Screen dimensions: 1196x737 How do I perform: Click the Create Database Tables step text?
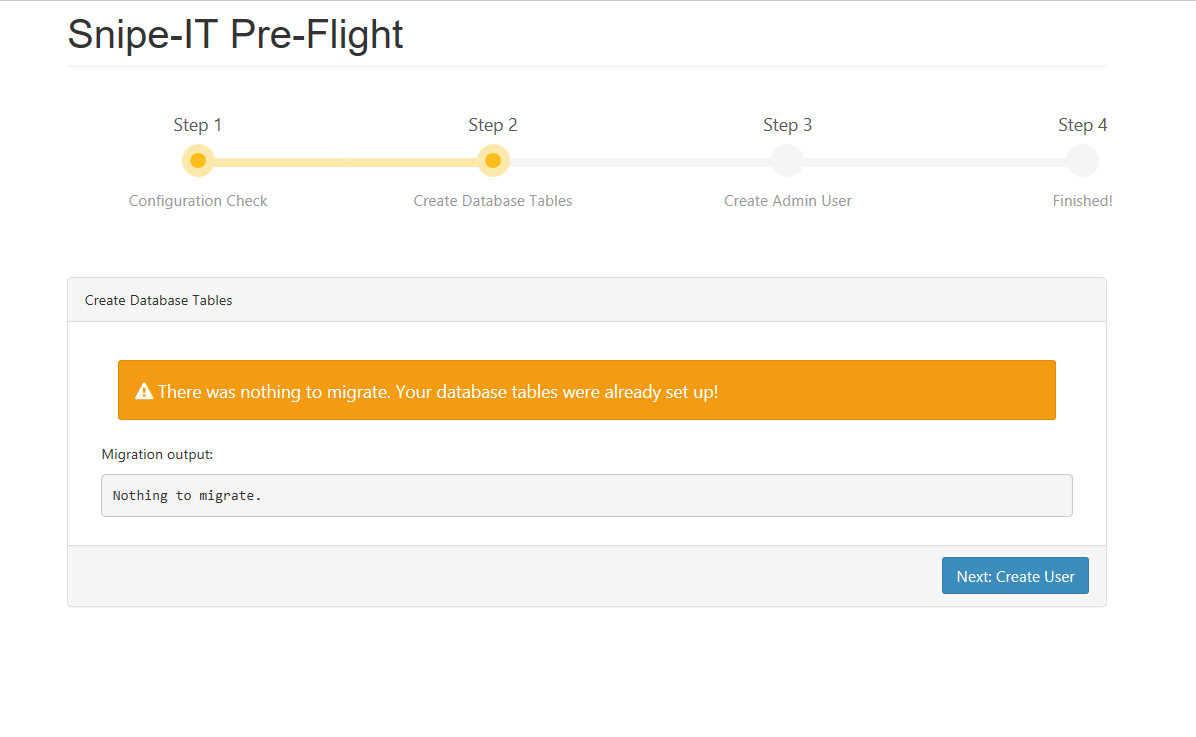493,201
